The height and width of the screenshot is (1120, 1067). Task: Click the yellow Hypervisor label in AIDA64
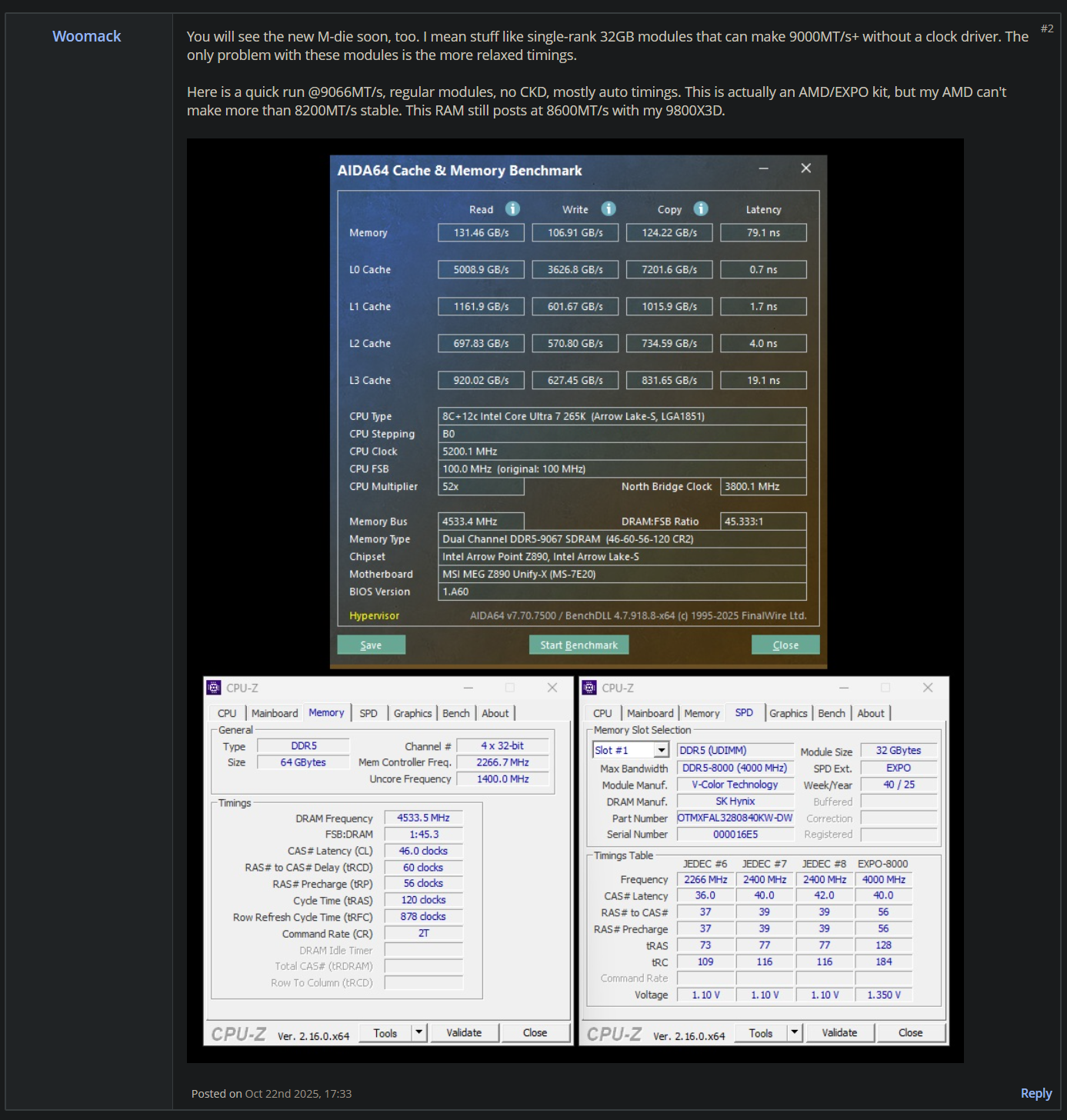(x=374, y=615)
